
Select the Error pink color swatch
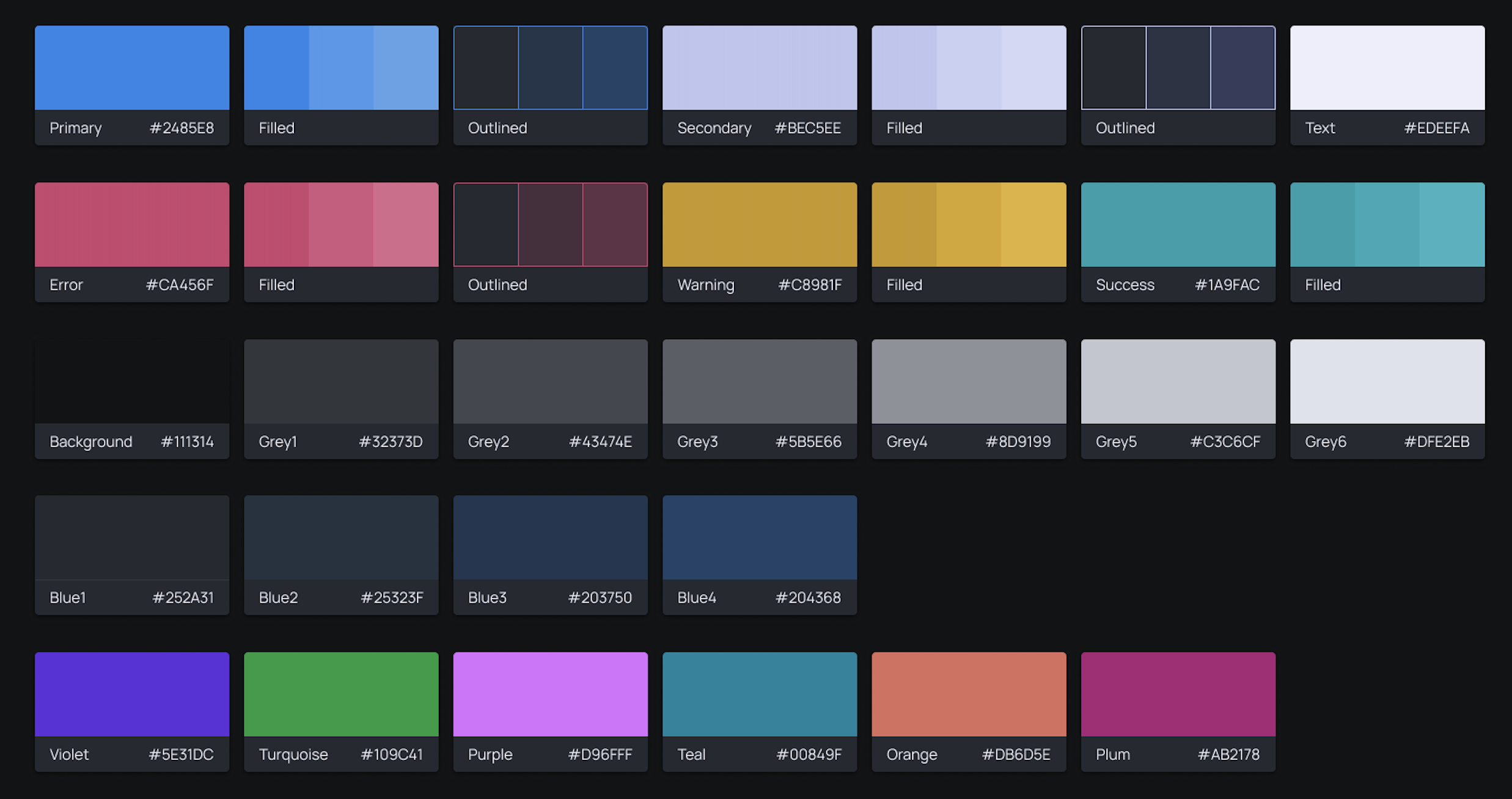pos(132,225)
